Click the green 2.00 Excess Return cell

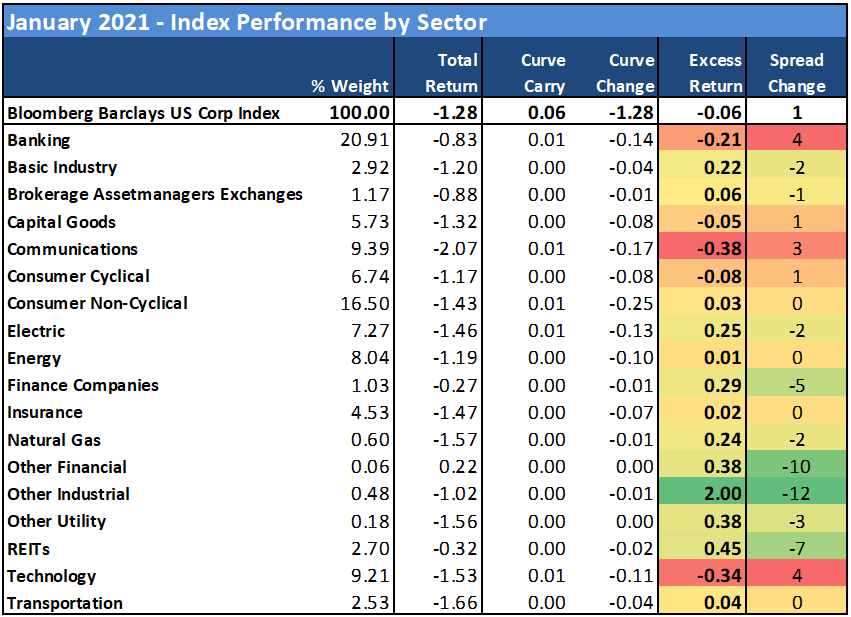(715, 494)
